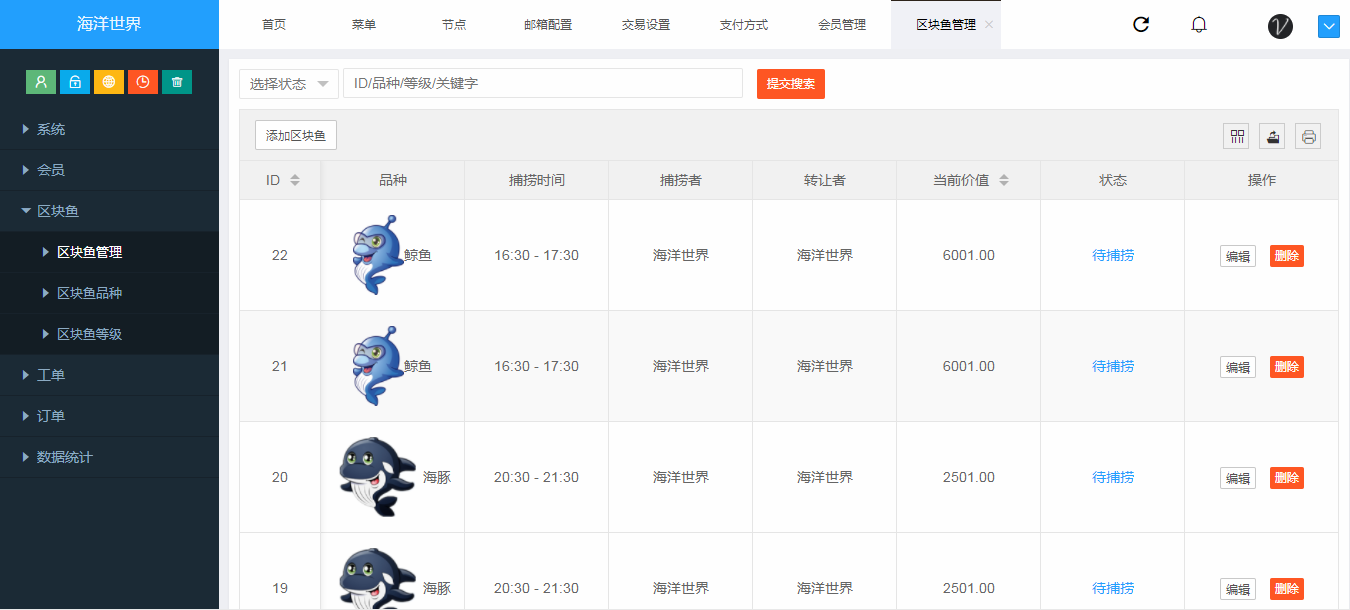This screenshot has height=610, width=1350.
Task: Click the green user profile icon in sidebar
Action: 41,82
